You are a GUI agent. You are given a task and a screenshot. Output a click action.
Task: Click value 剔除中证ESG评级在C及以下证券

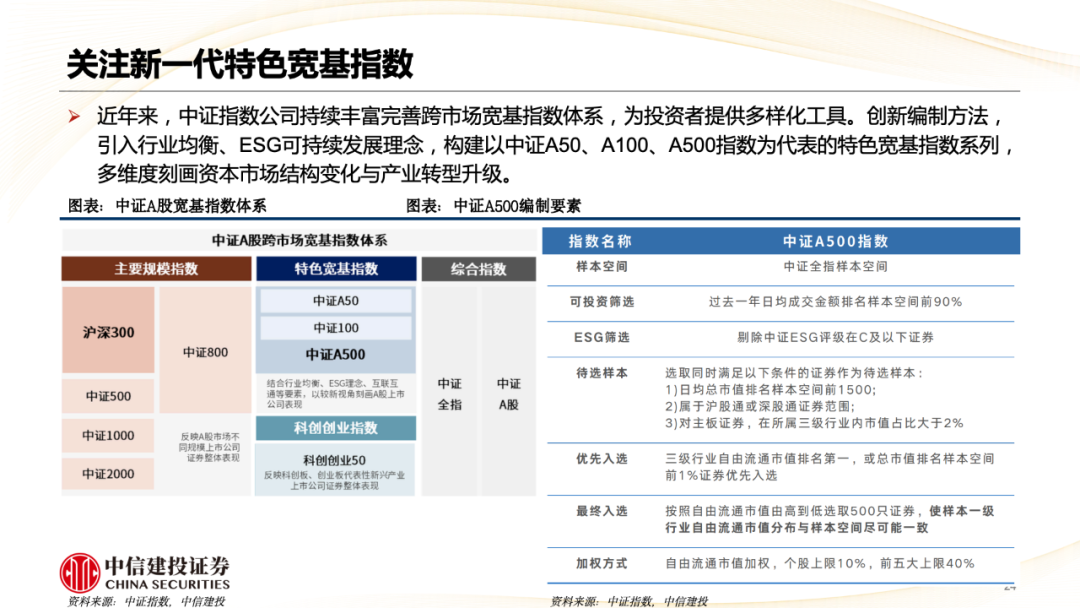pyautogui.click(x=835, y=337)
